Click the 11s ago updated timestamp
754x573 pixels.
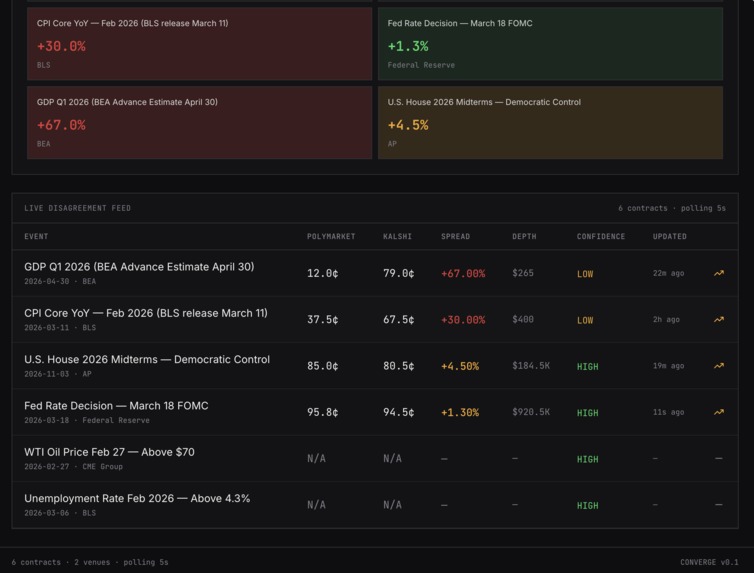tap(668, 412)
